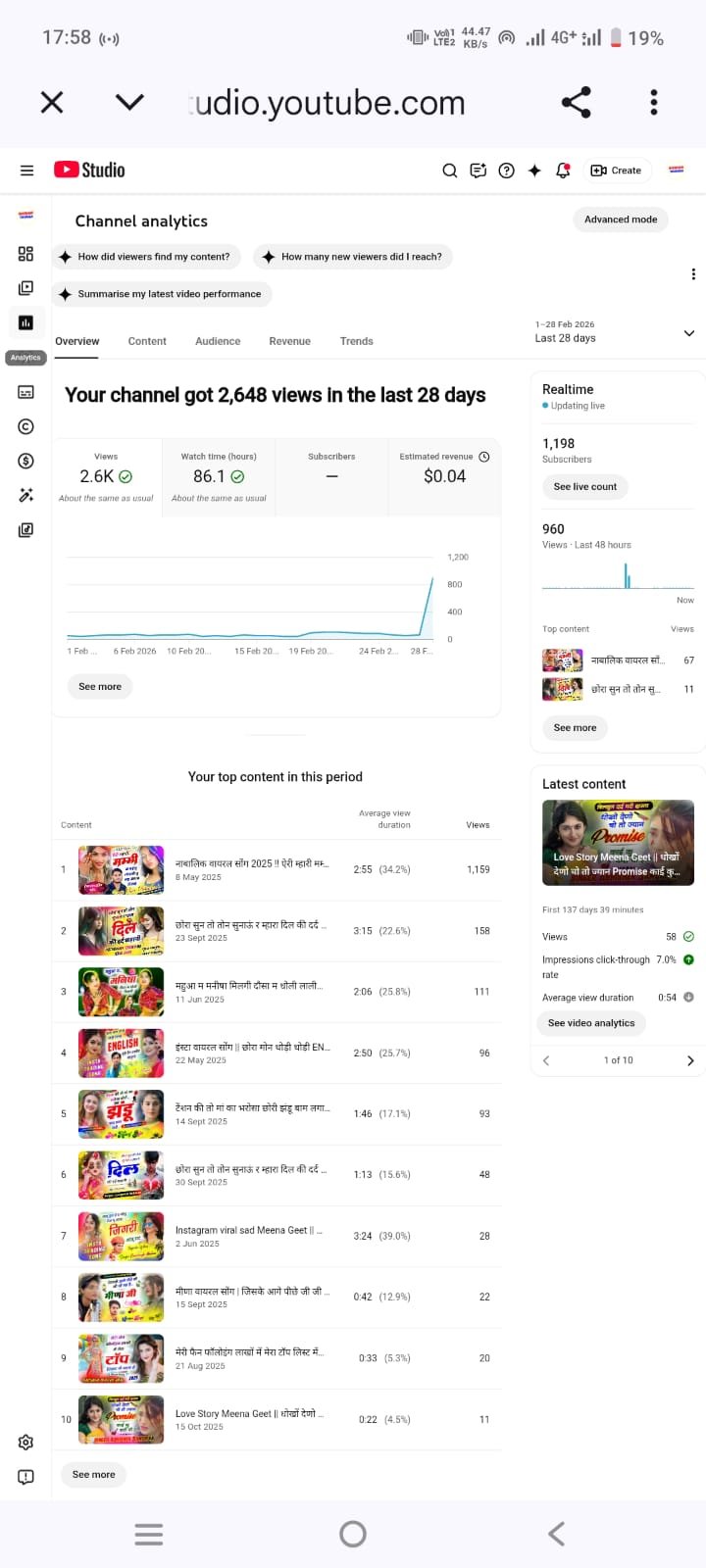Click See live count button
The height and width of the screenshot is (1568, 706).
[x=585, y=487]
